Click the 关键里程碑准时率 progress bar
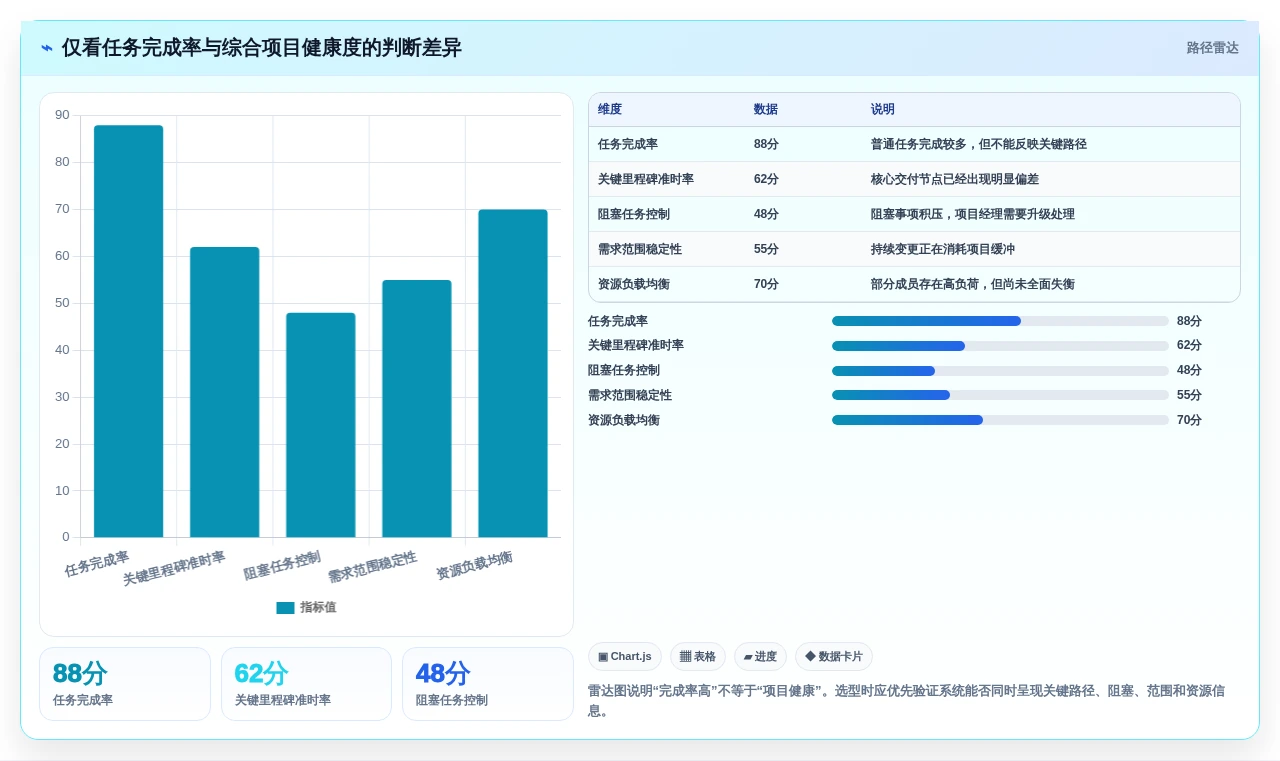Image resolution: width=1280 pixels, height=761 pixels. tap(1000, 346)
